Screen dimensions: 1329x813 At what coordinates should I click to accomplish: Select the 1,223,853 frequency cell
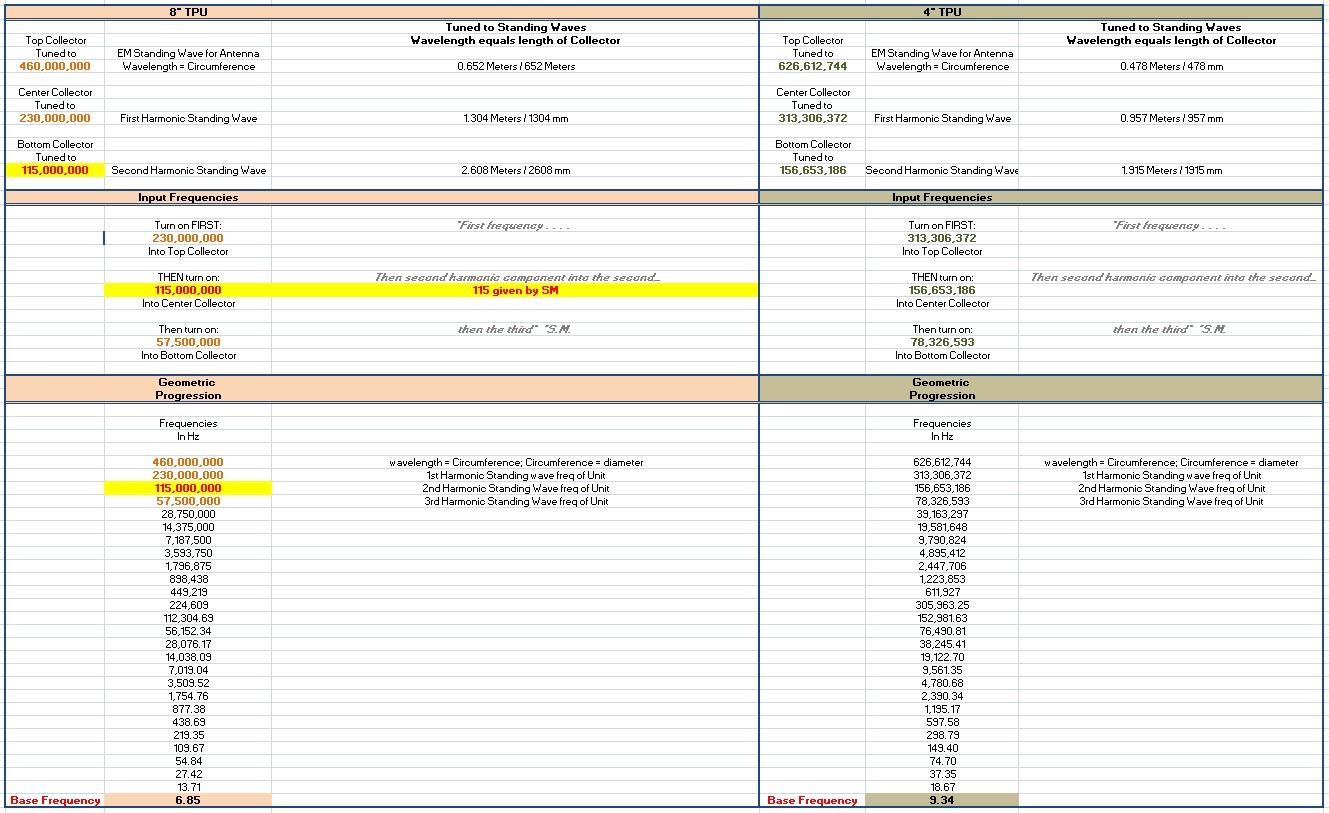(942, 579)
